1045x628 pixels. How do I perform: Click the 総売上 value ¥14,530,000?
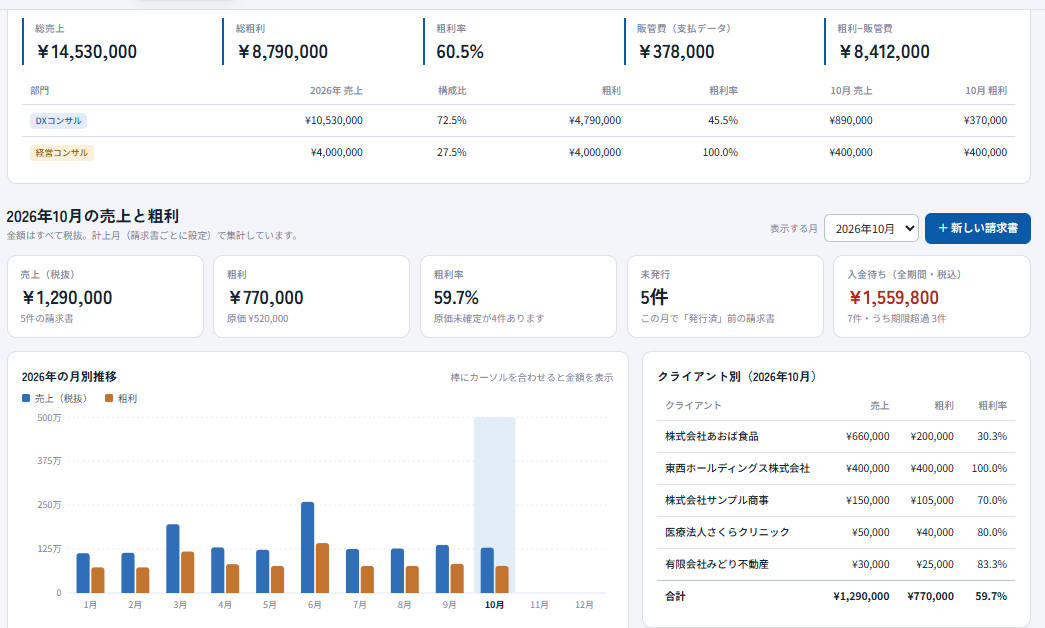[87, 52]
